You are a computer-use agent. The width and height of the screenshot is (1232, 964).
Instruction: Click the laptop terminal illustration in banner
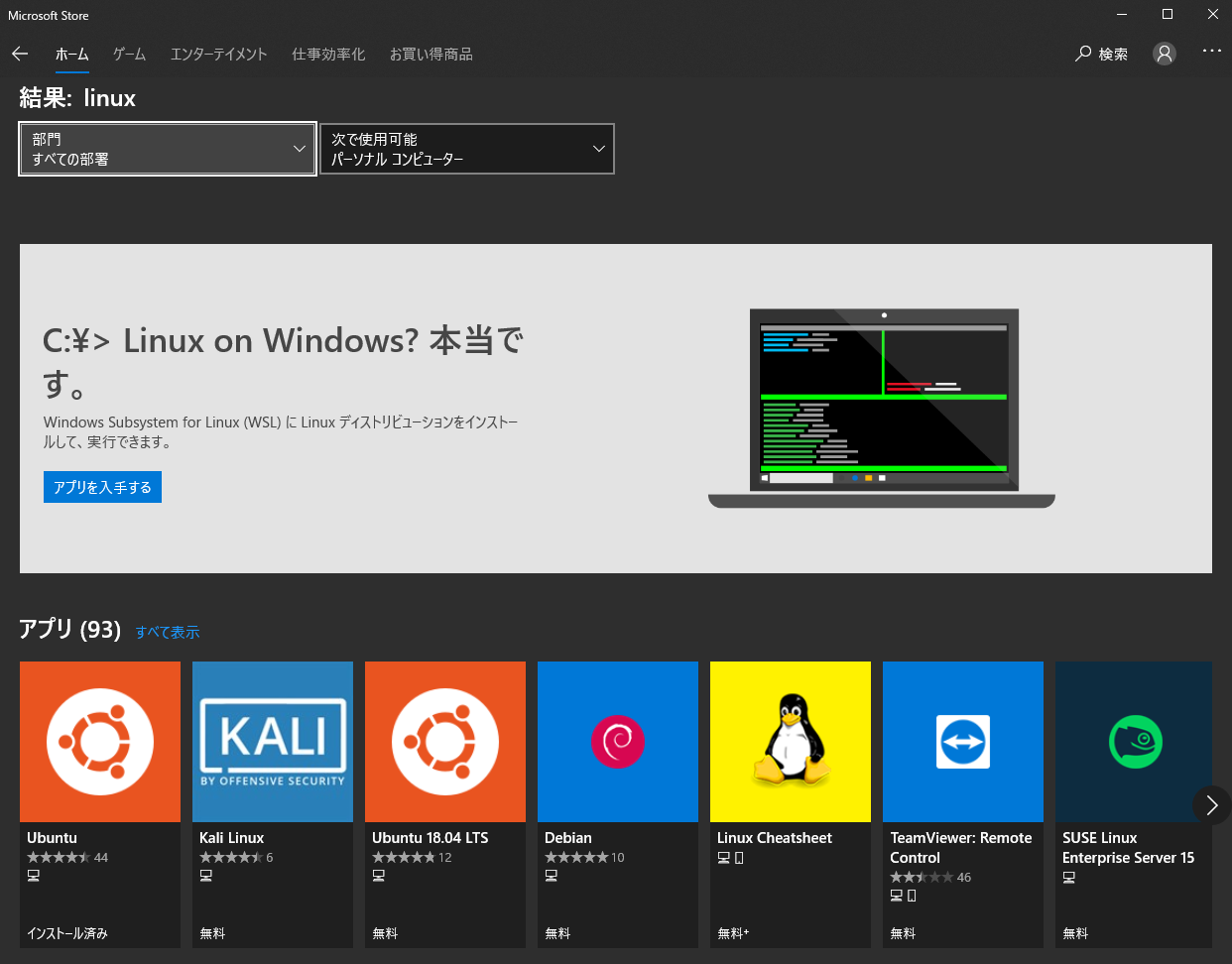click(x=882, y=409)
